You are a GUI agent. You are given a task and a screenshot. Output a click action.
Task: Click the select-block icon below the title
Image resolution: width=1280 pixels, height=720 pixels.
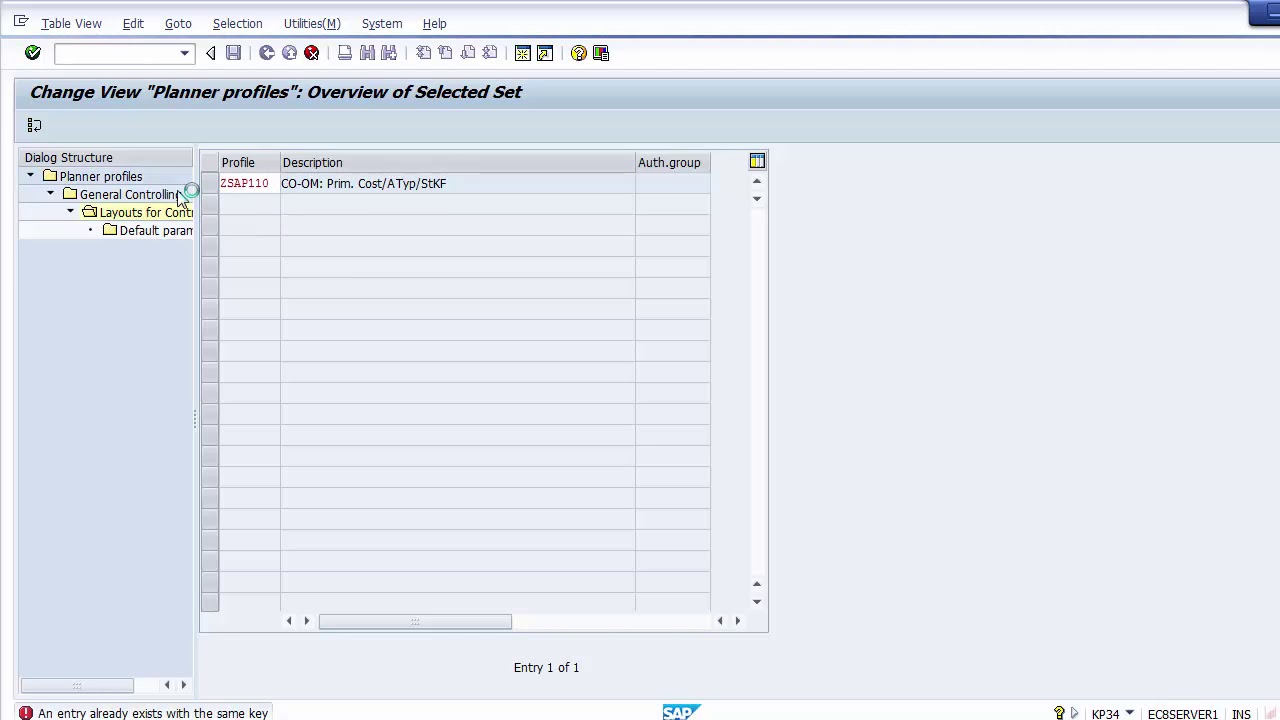pyautogui.click(x=34, y=125)
